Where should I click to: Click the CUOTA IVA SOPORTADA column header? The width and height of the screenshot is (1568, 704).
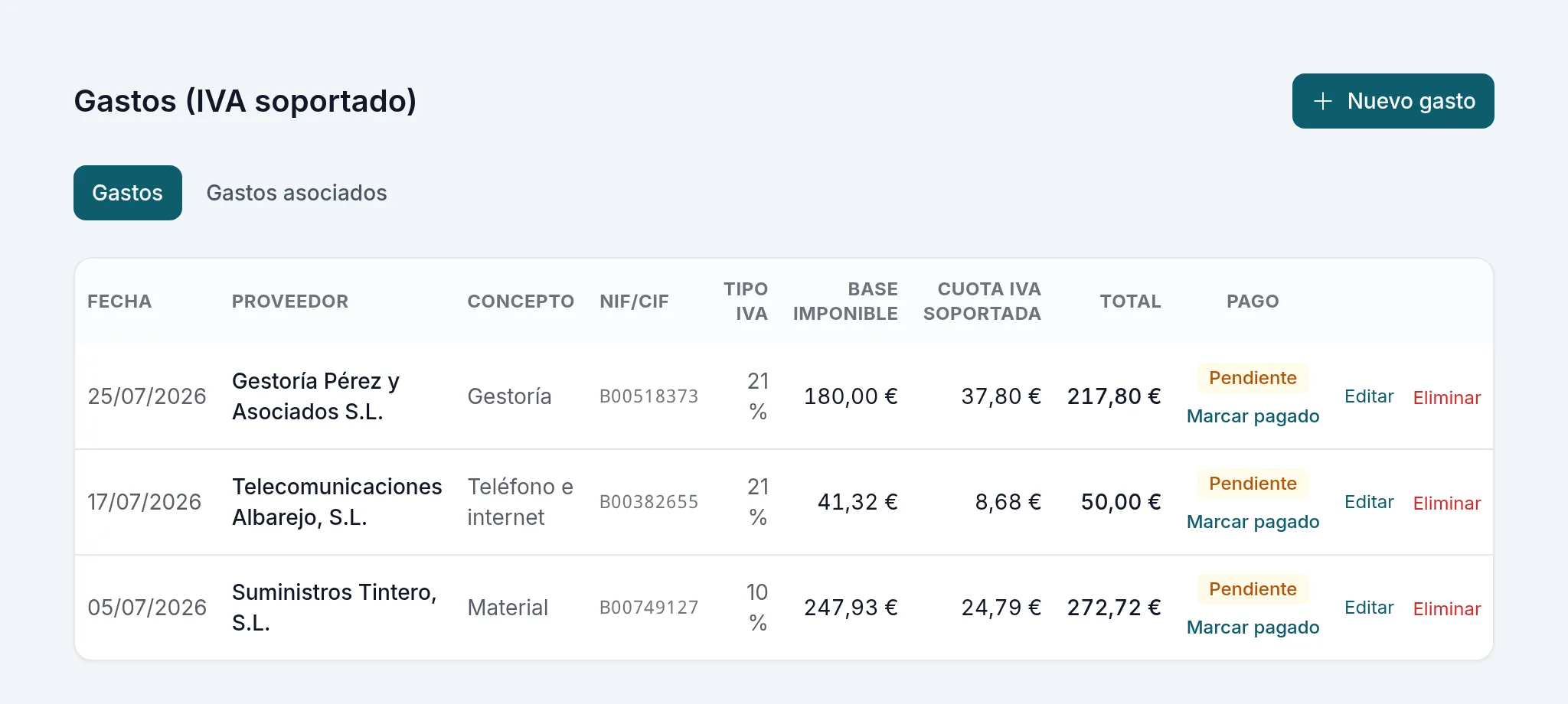tap(982, 301)
